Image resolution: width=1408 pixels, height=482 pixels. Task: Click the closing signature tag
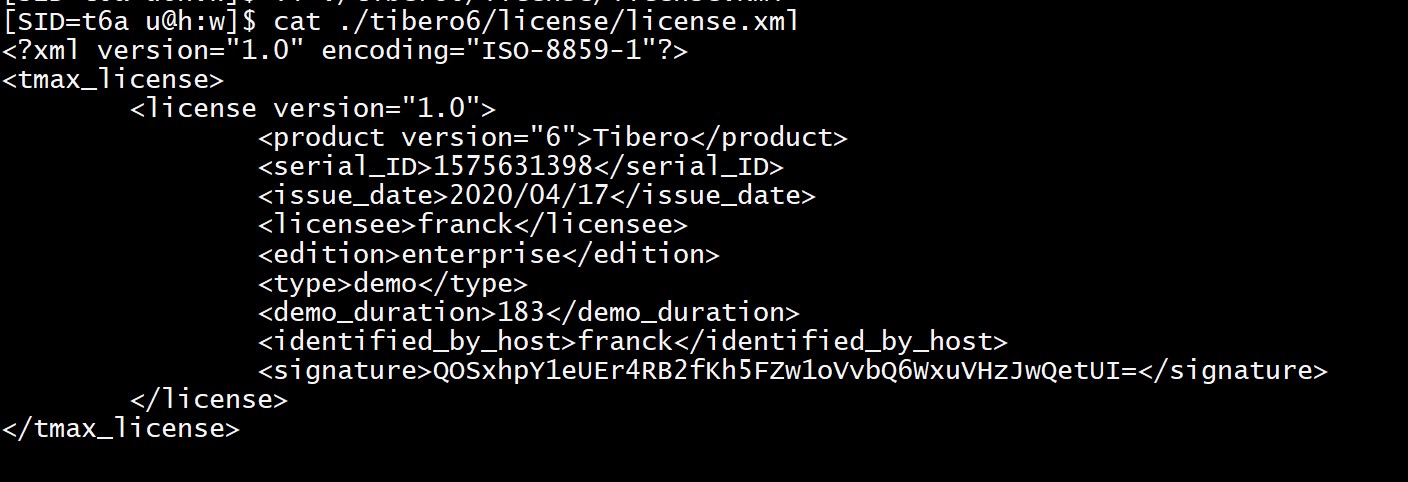click(x=1233, y=371)
